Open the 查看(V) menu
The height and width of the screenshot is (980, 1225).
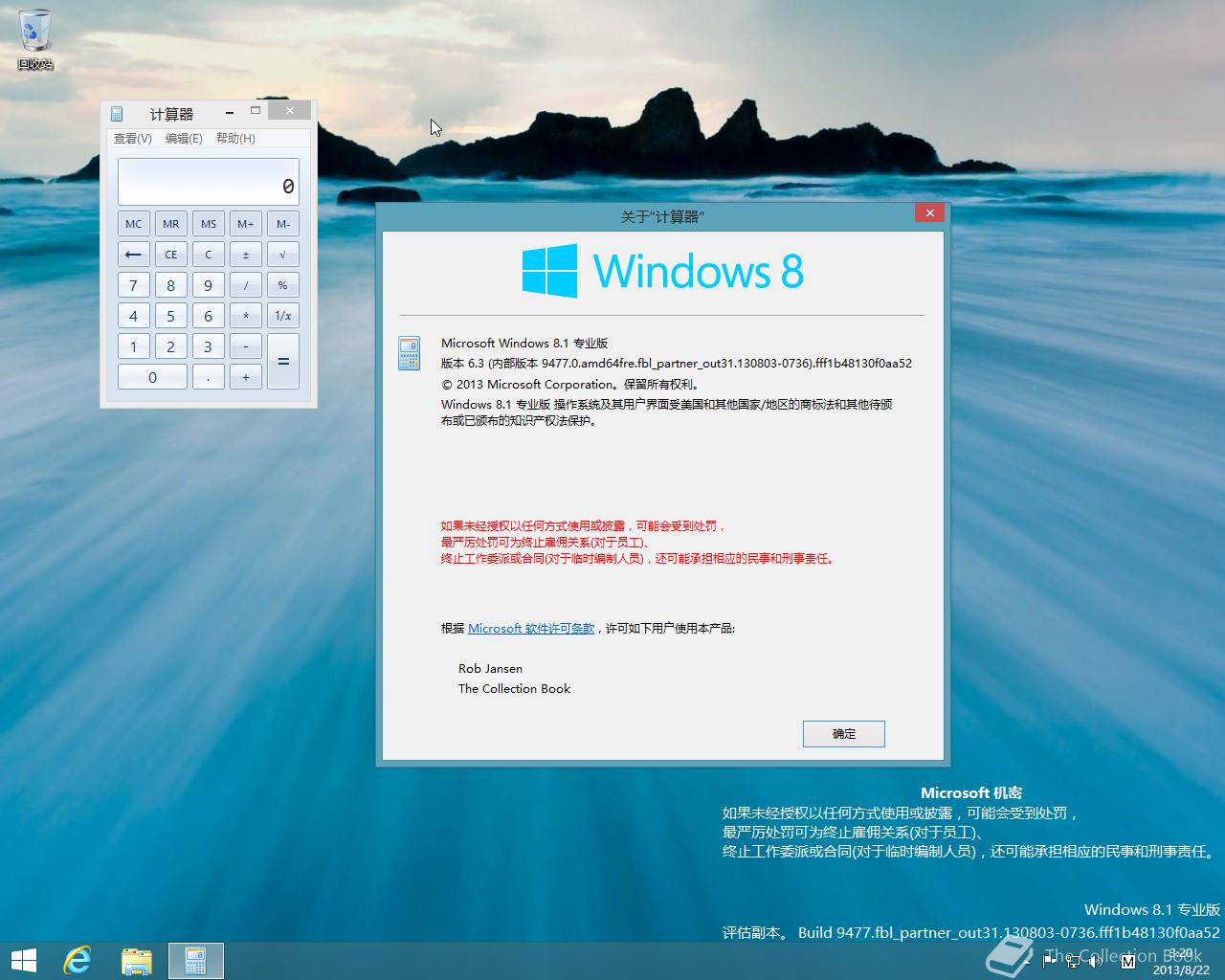133,138
